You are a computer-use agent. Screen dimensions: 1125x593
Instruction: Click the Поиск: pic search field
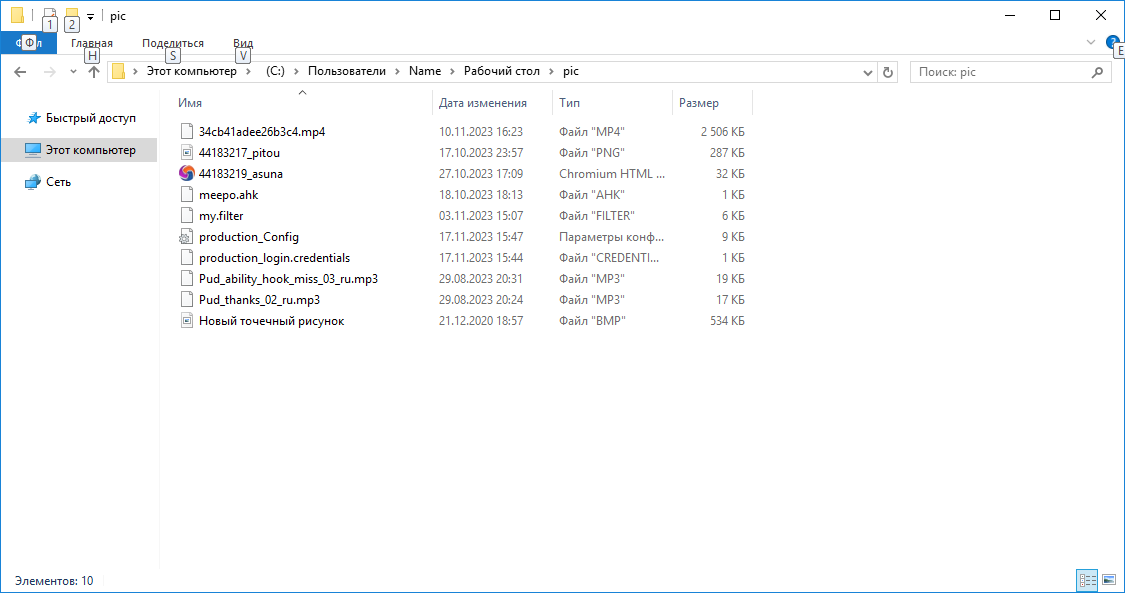[x=1000, y=72]
